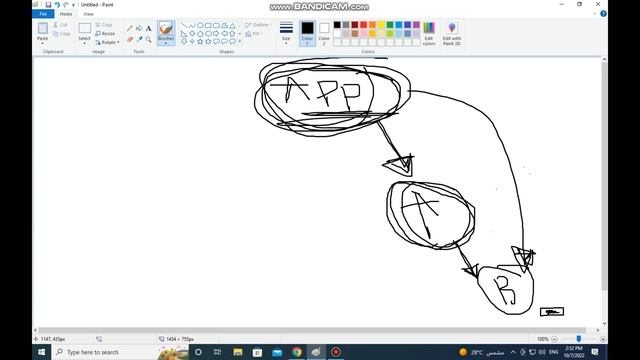
Task: Expand the Shapes gallery more arrow
Action: 240,41
